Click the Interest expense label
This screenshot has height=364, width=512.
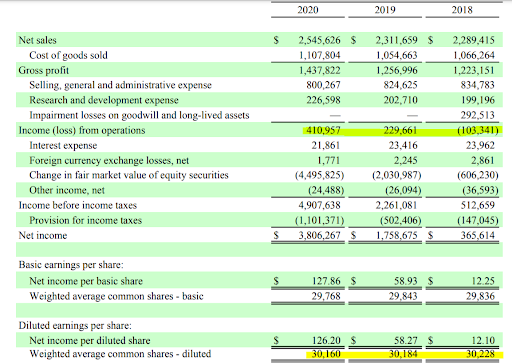click(63, 146)
